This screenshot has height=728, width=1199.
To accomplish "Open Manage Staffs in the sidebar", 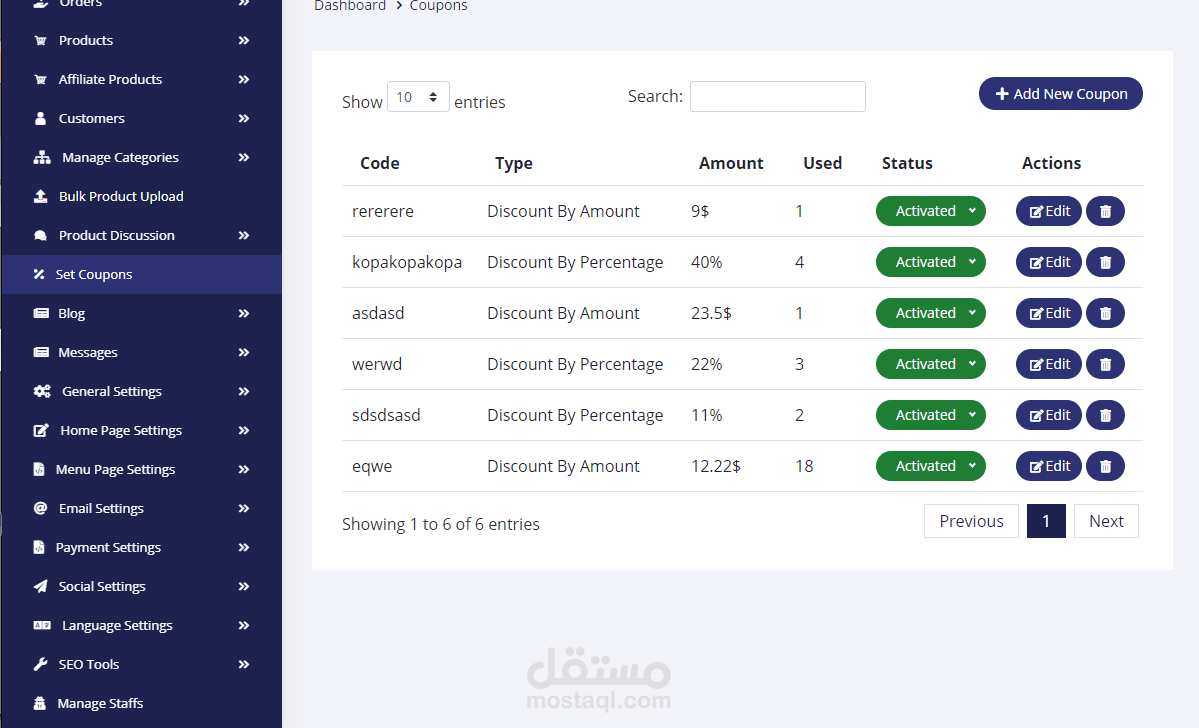I will click(100, 703).
